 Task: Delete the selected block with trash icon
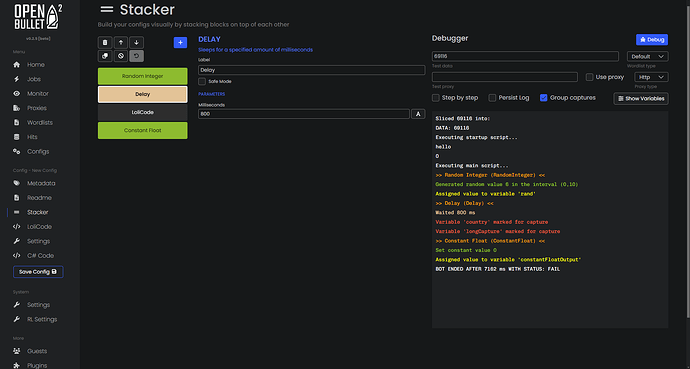105,43
